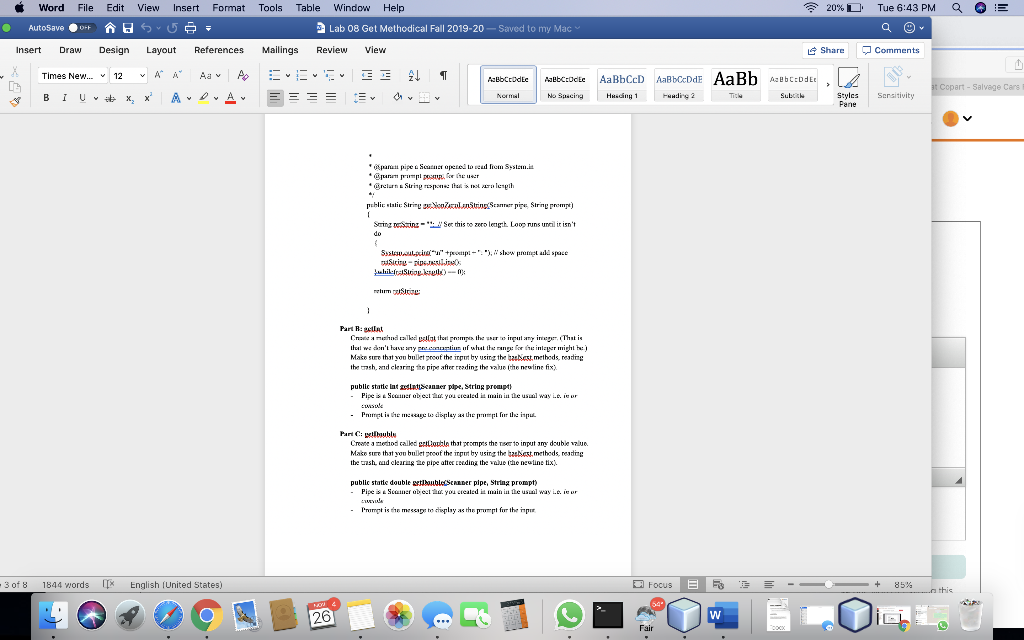Open the References tab
The width and height of the screenshot is (1024, 640).
point(219,50)
